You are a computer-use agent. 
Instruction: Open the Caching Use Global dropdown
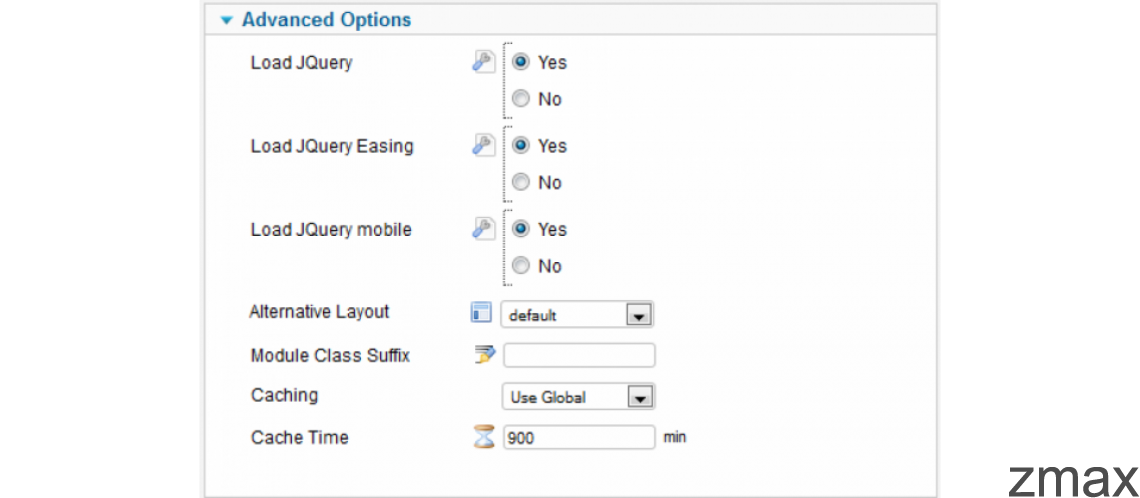point(577,397)
